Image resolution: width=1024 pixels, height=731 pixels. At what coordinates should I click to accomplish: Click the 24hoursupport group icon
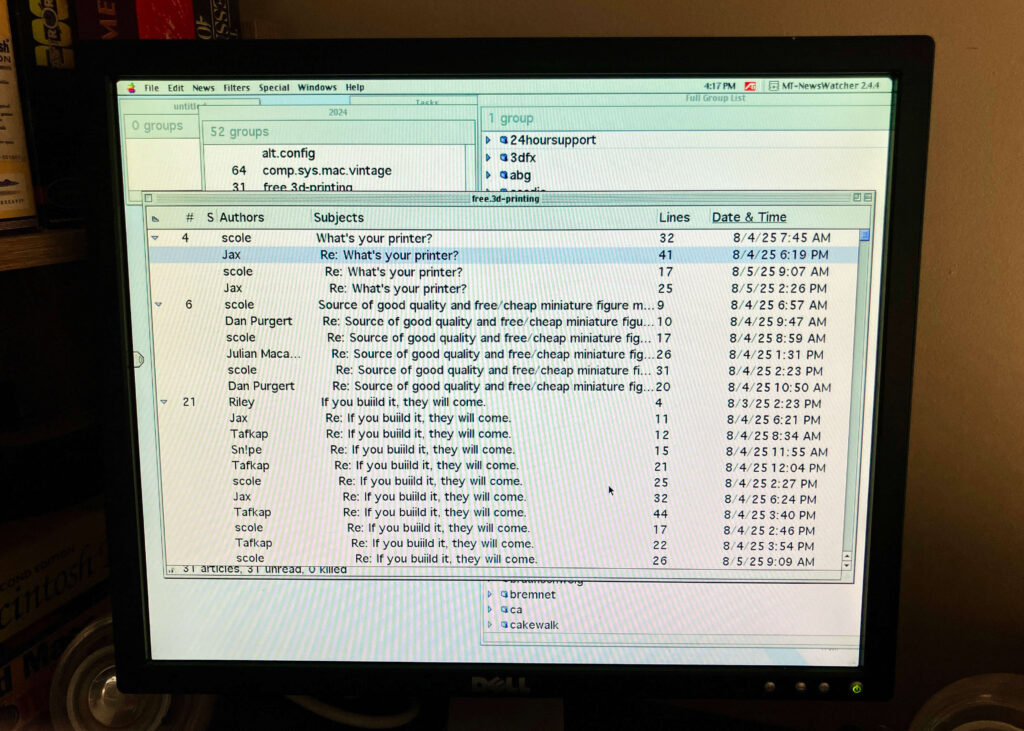click(504, 140)
